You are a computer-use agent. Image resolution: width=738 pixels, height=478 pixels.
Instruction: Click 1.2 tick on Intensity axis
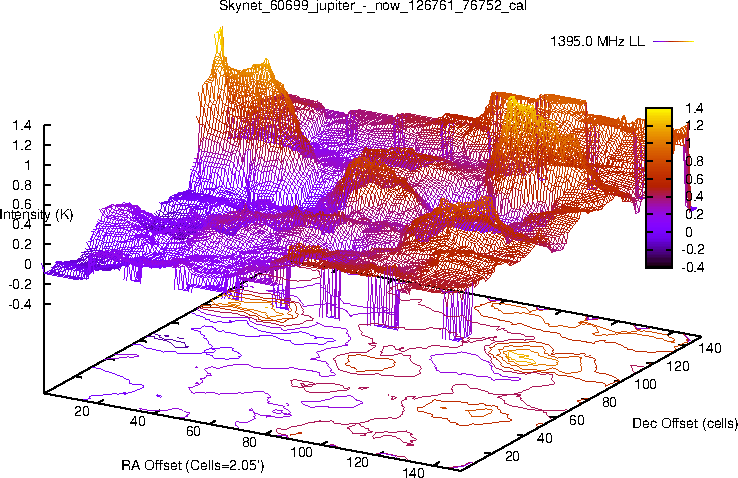pos(22,145)
